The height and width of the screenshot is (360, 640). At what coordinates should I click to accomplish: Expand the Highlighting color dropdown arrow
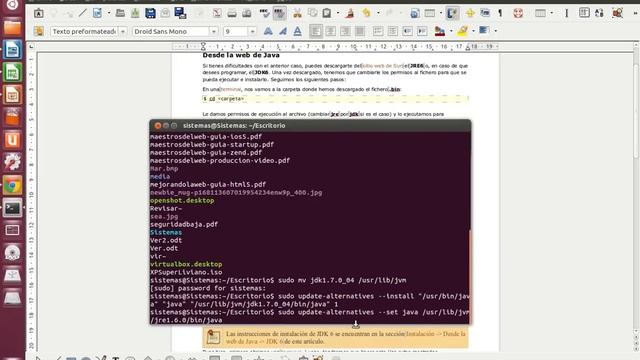pyautogui.click(x=473, y=31)
